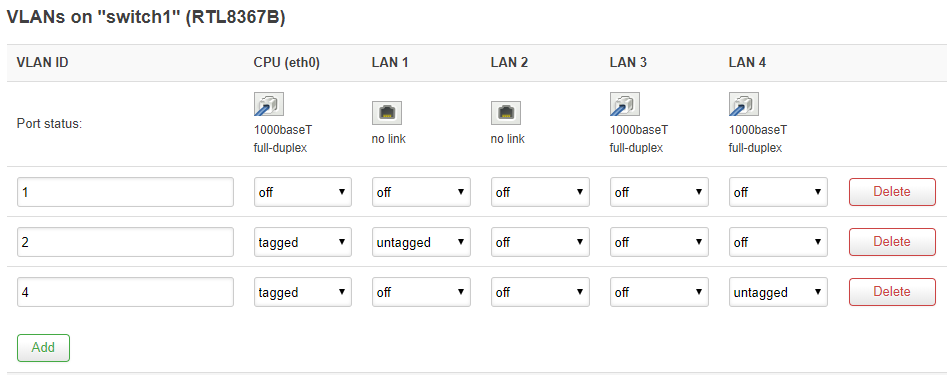Expand VLAN 1 LAN 3 port mode dropdown

click(659, 192)
